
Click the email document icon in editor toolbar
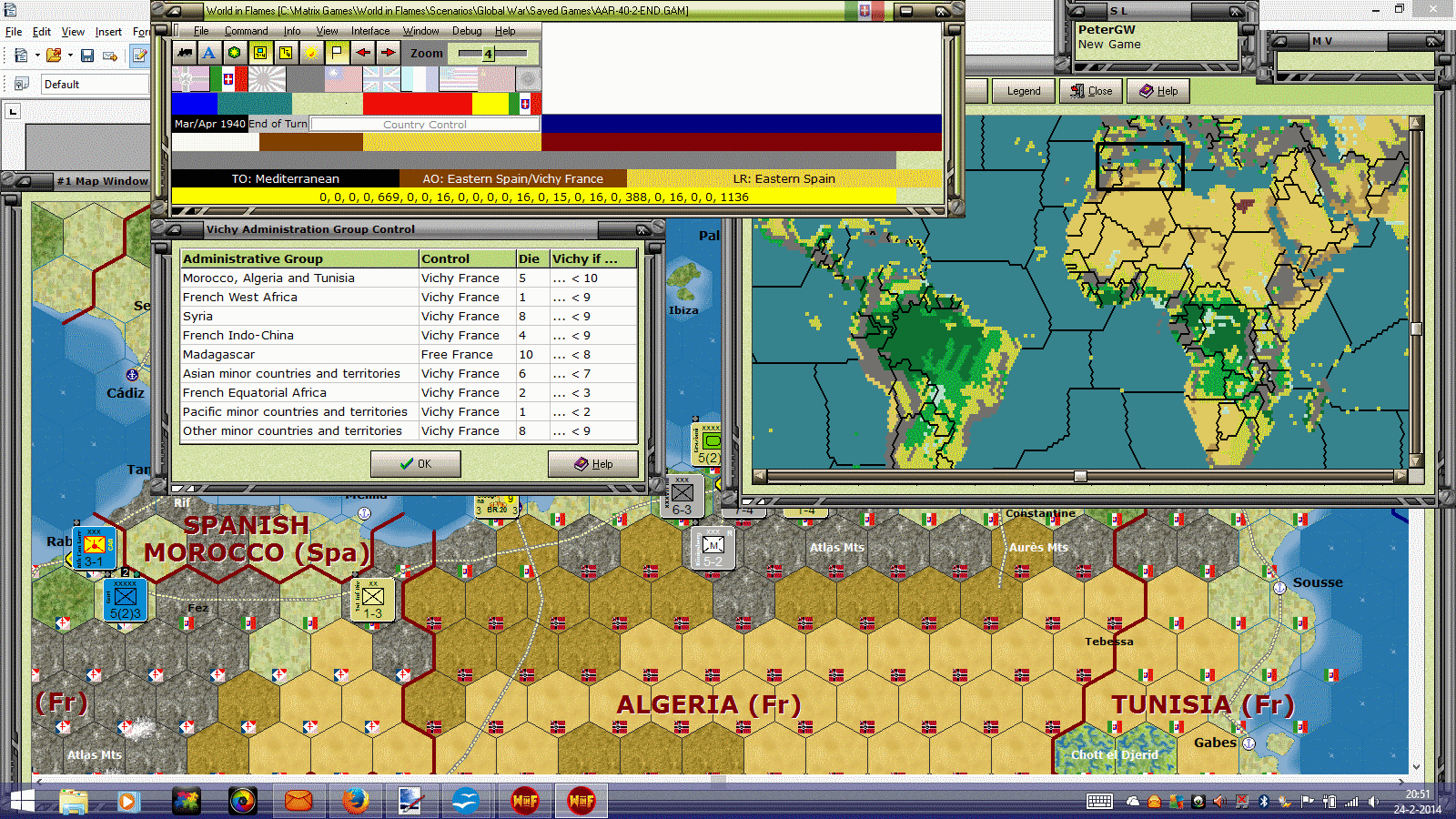point(110,56)
